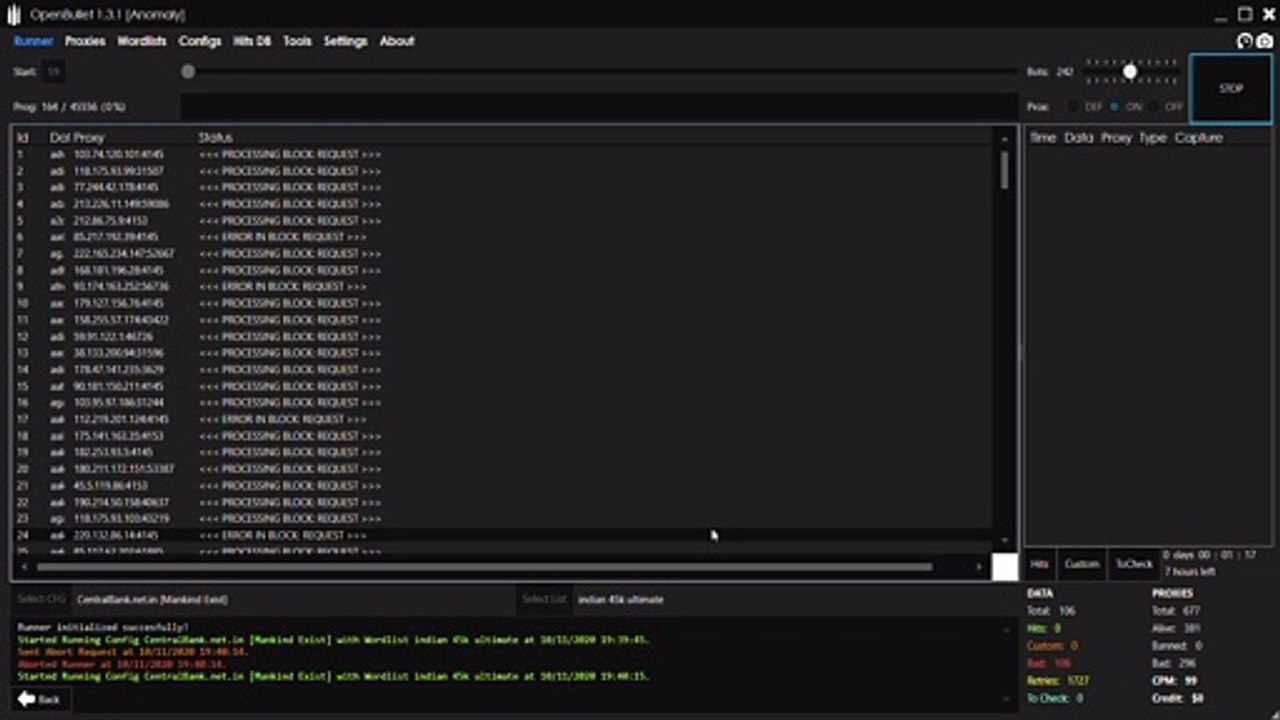Click the status text in row 12
Screen dimensions: 1280x720
coord(290,336)
